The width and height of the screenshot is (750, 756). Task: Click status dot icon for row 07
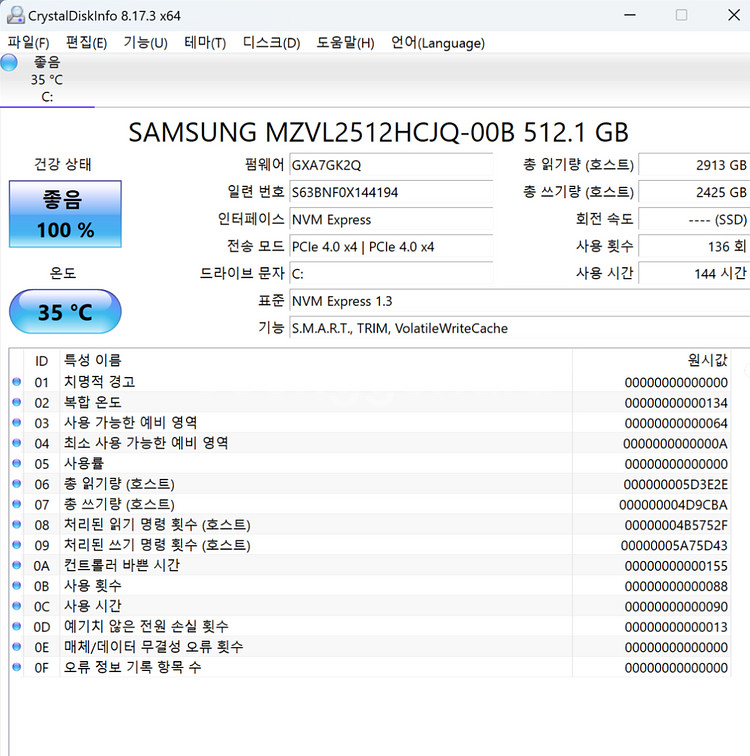click(x=16, y=504)
